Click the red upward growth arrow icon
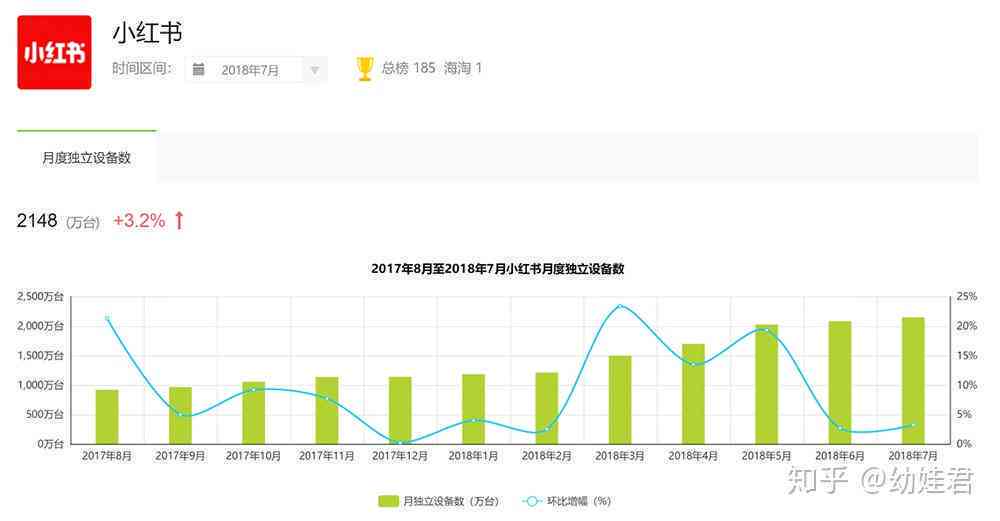 coord(179,221)
